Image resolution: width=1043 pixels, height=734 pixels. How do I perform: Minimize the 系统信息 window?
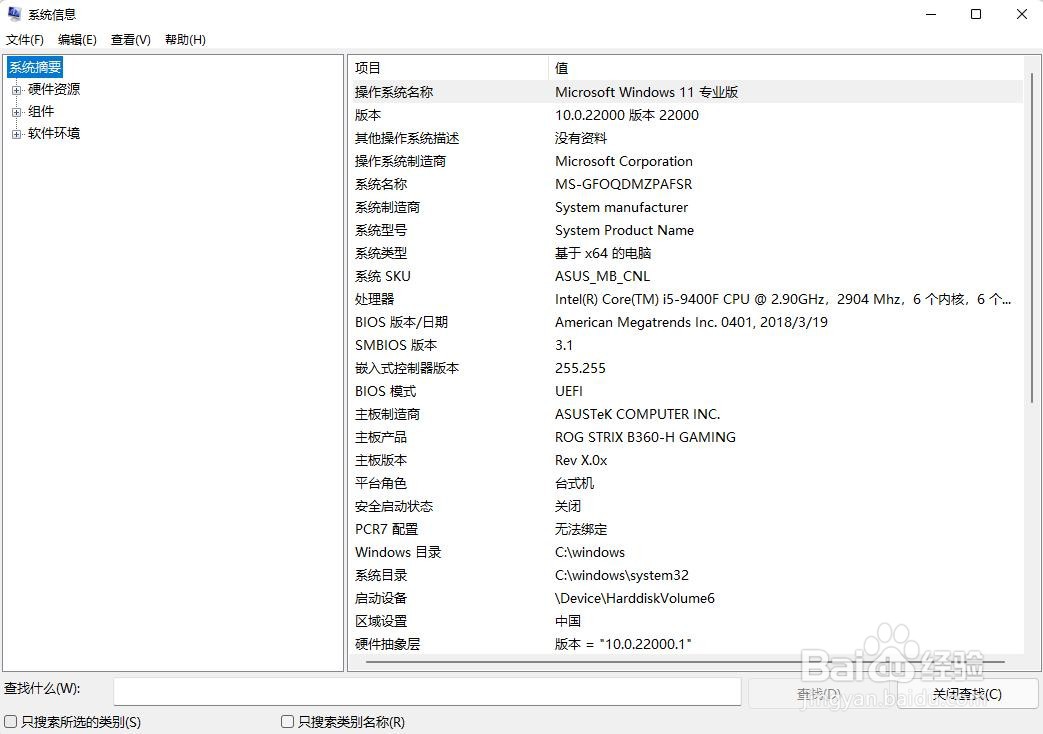931,14
